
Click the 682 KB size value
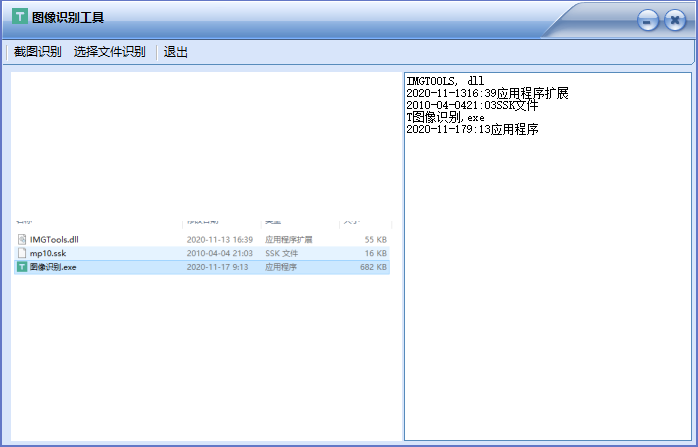pyautogui.click(x=373, y=268)
